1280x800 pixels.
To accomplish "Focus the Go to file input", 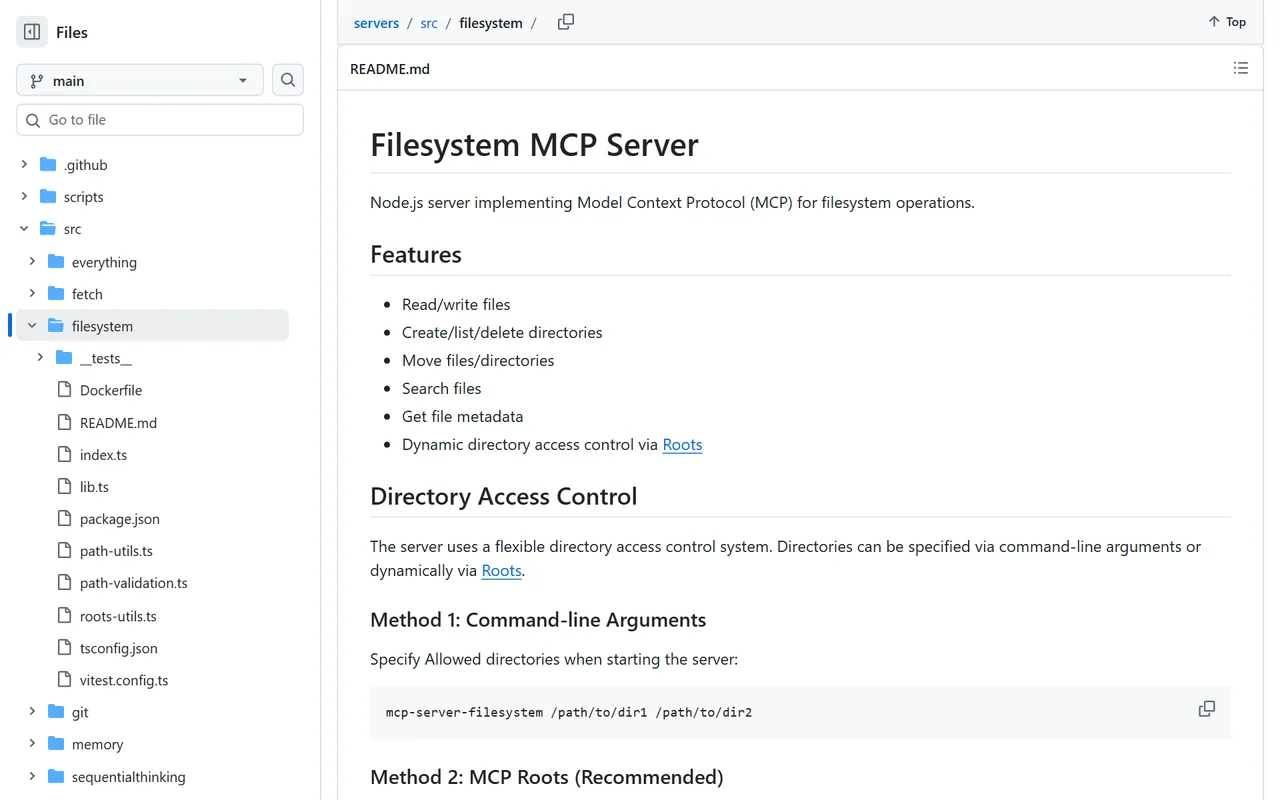I will click(160, 120).
